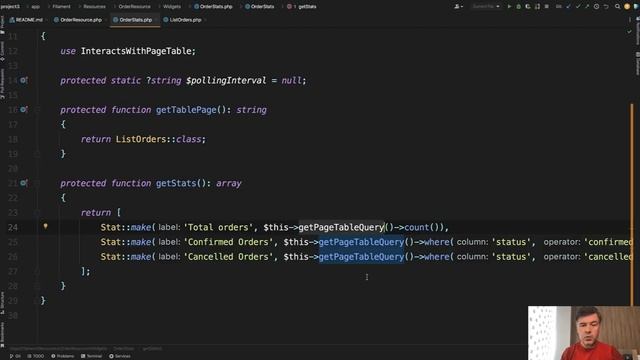Click Filament breadcrumb in navigation bar
This screenshot has height=360, width=640.
(61, 7)
